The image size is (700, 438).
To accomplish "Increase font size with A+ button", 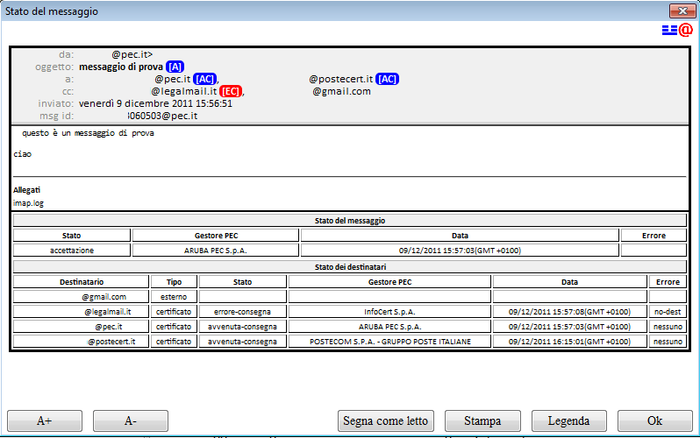I will click(x=45, y=421).
